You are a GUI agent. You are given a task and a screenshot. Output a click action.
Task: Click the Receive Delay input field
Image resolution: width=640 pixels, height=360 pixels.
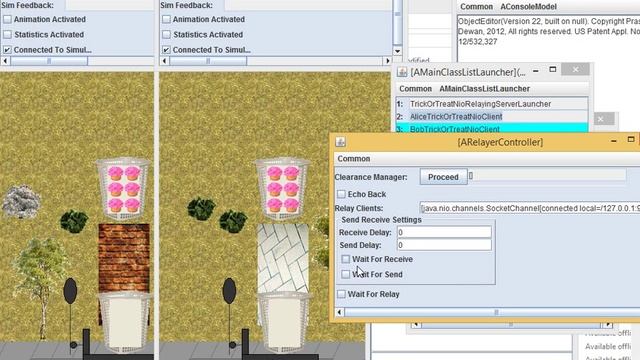click(444, 232)
